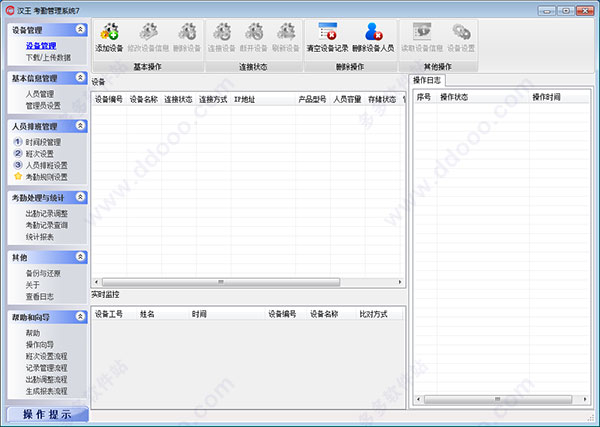Click the IP地址 column header
Image resolution: width=600 pixels, height=427 pixels.
pos(263,99)
